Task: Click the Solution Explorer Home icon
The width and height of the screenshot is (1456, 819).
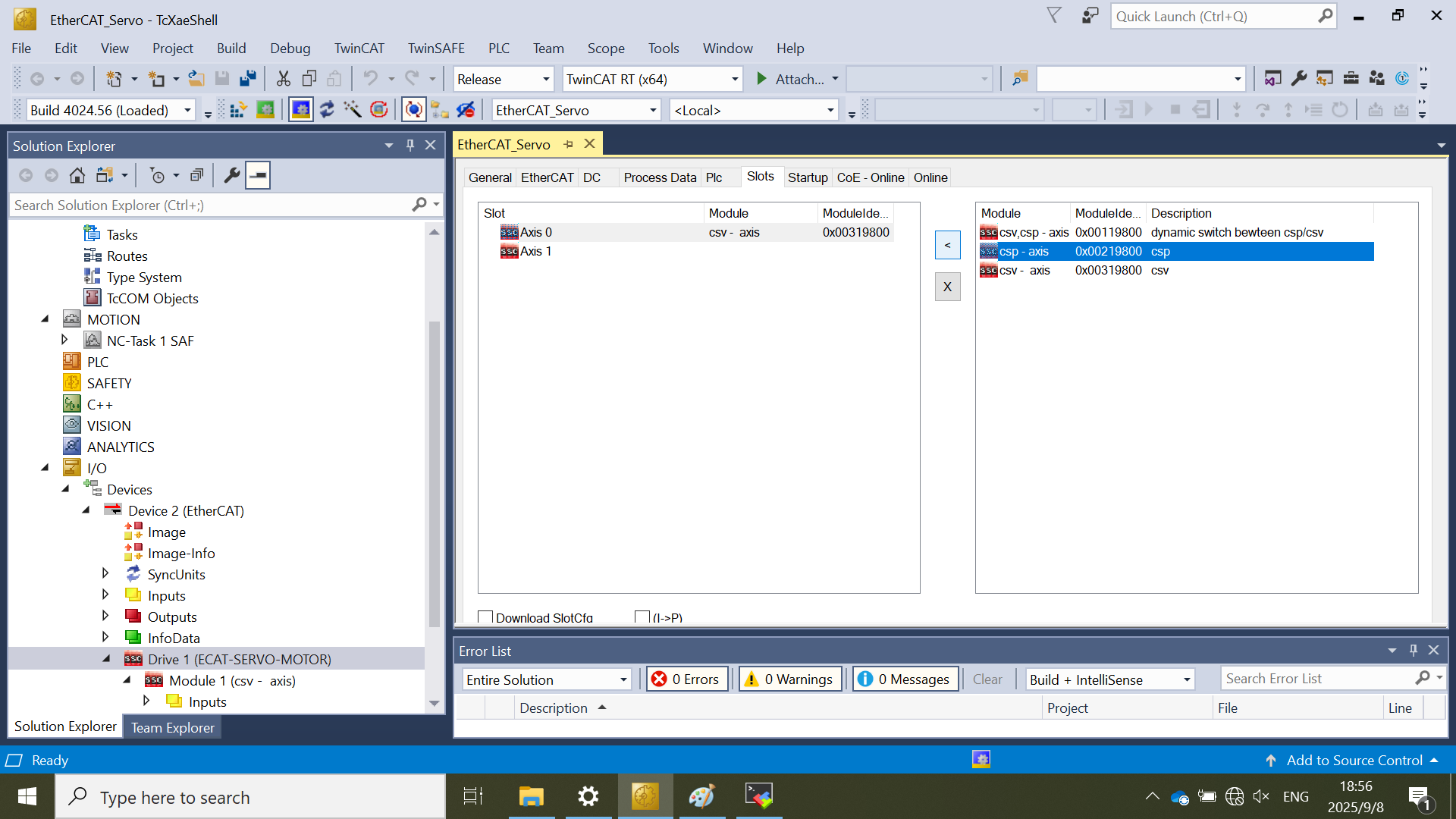Action: point(77,176)
